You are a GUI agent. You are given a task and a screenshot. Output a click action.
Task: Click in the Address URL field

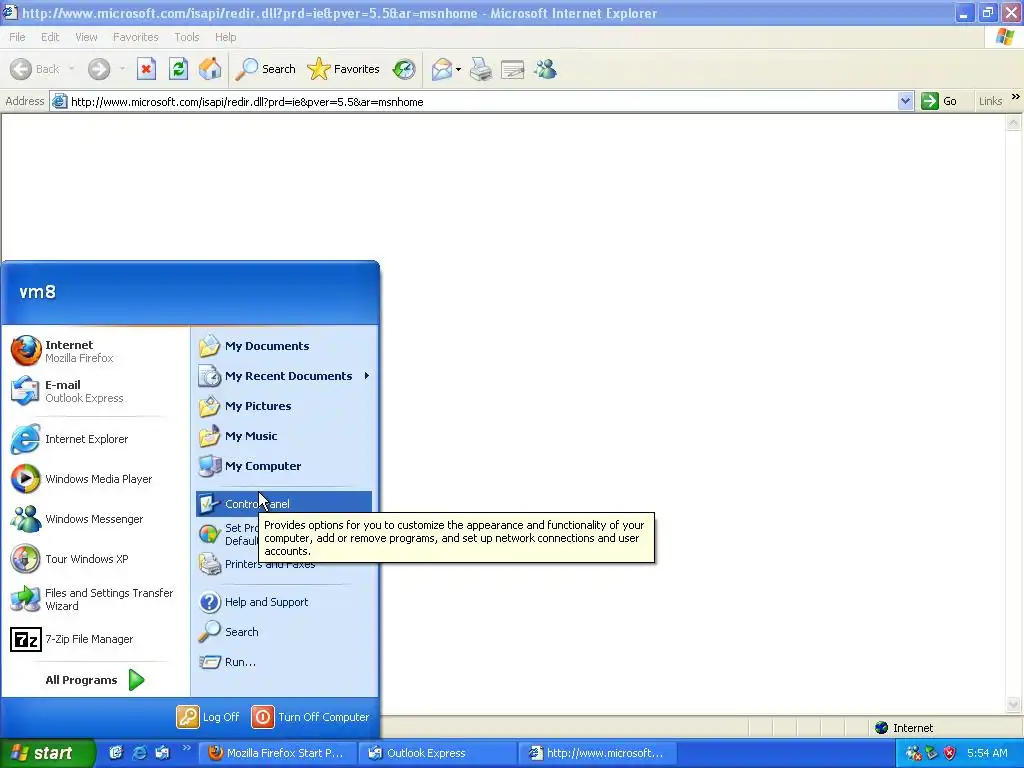pos(482,101)
